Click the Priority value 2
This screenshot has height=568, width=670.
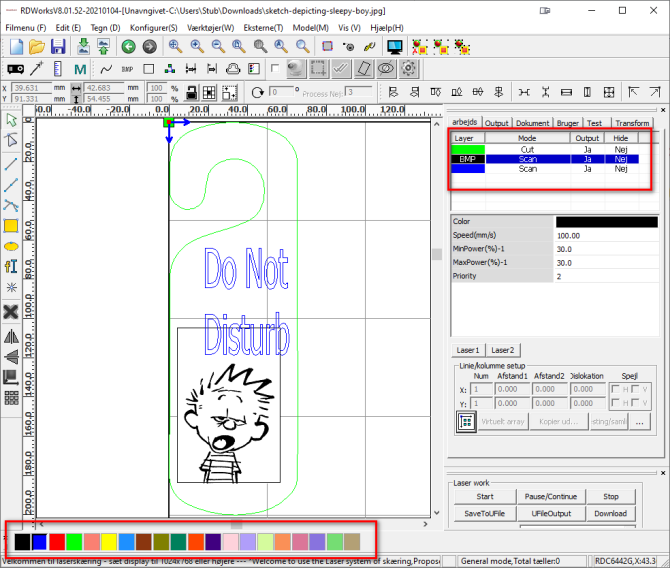[606, 277]
